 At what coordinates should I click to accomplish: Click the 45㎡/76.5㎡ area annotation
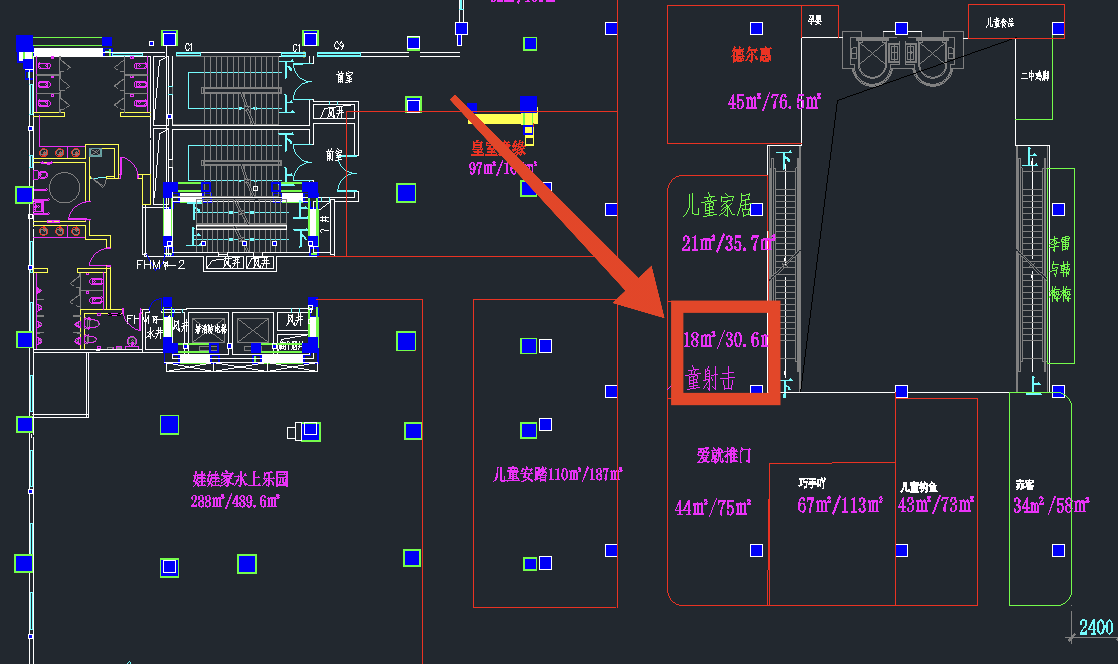click(x=774, y=102)
